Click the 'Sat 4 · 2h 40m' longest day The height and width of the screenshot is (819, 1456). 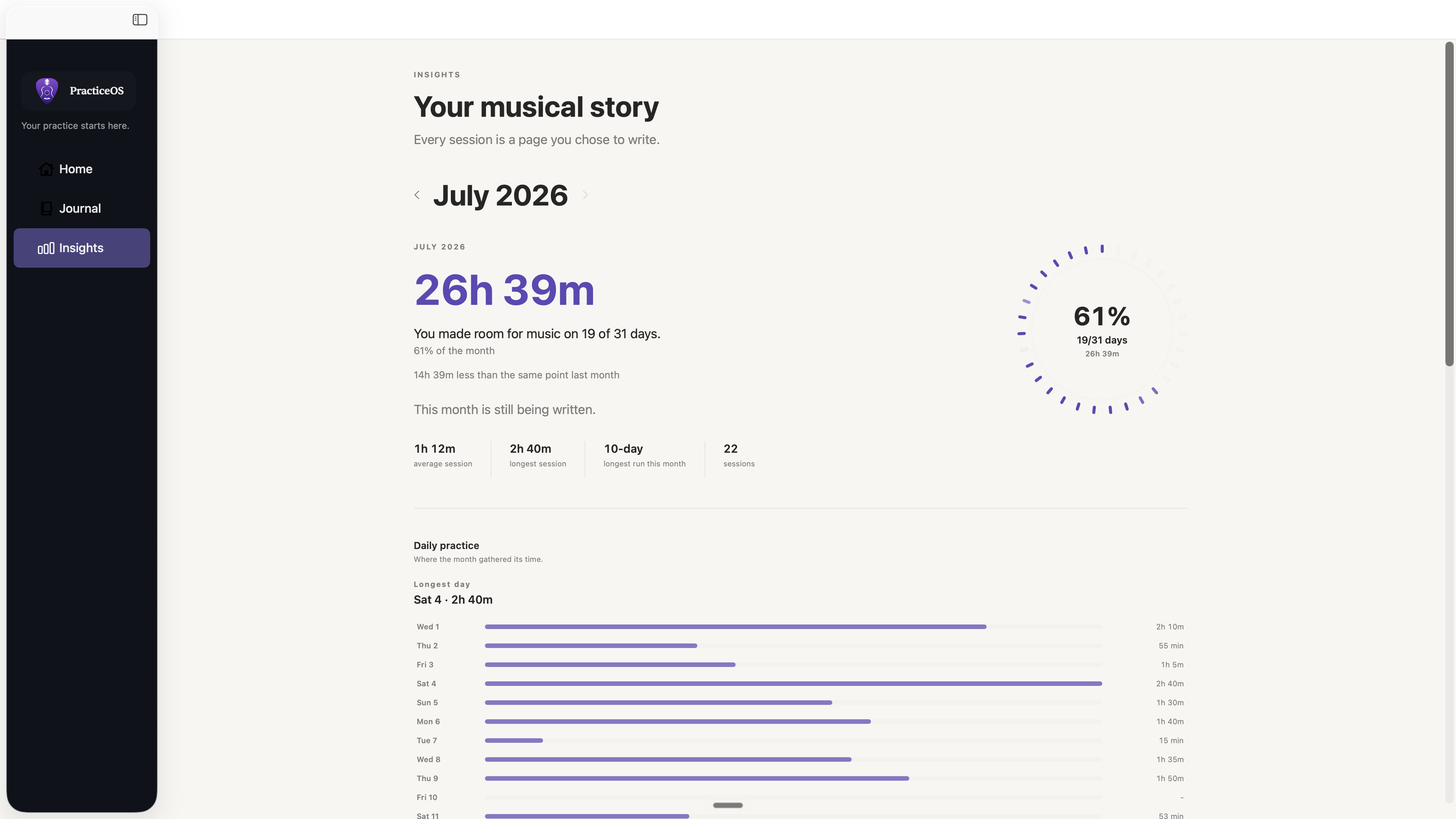[453, 600]
